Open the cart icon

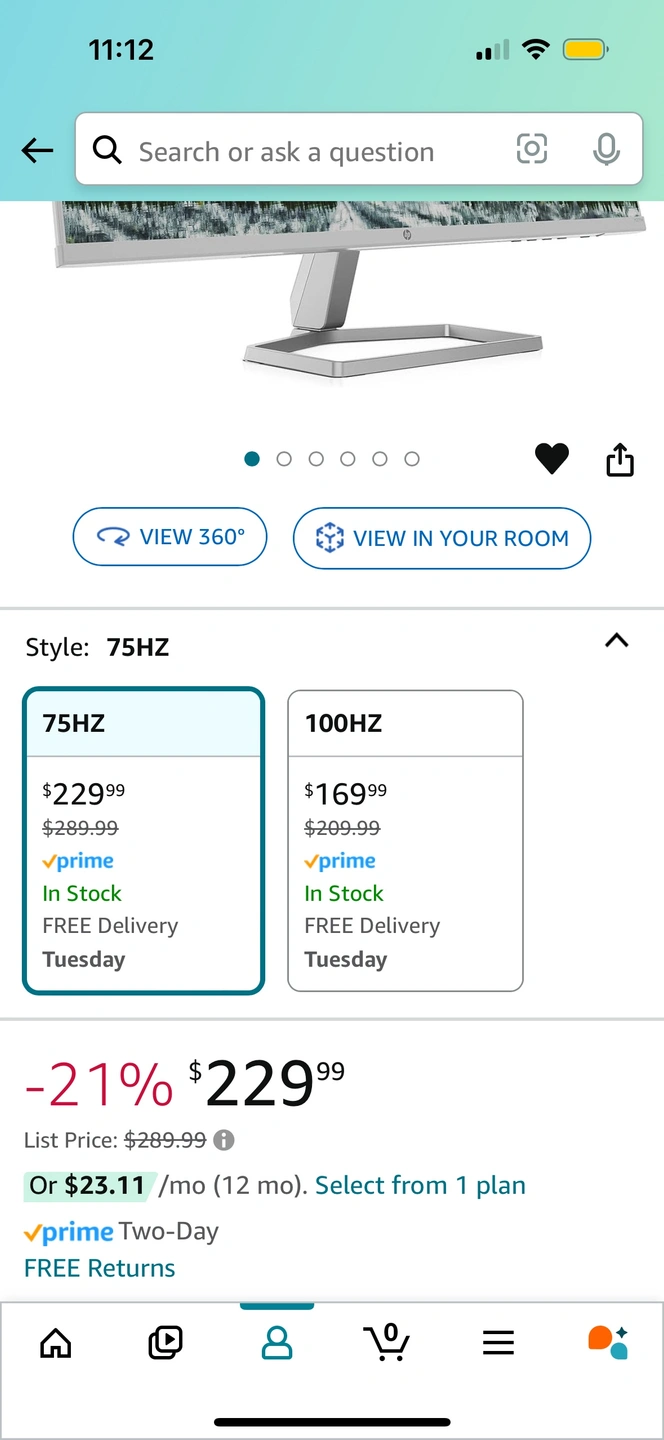click(x=387, y=1342)
